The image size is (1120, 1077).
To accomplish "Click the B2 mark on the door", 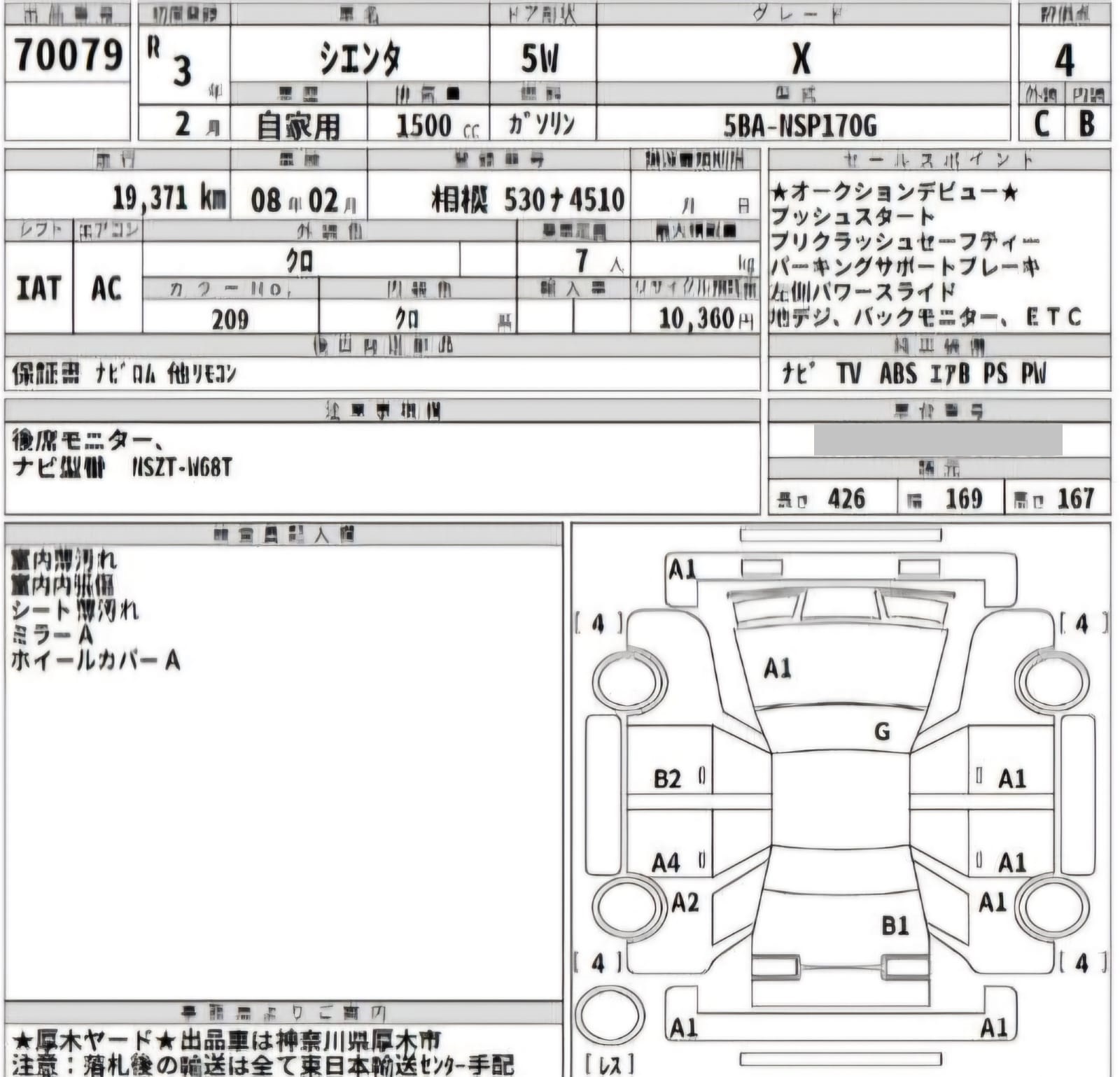I will (667, 778).
